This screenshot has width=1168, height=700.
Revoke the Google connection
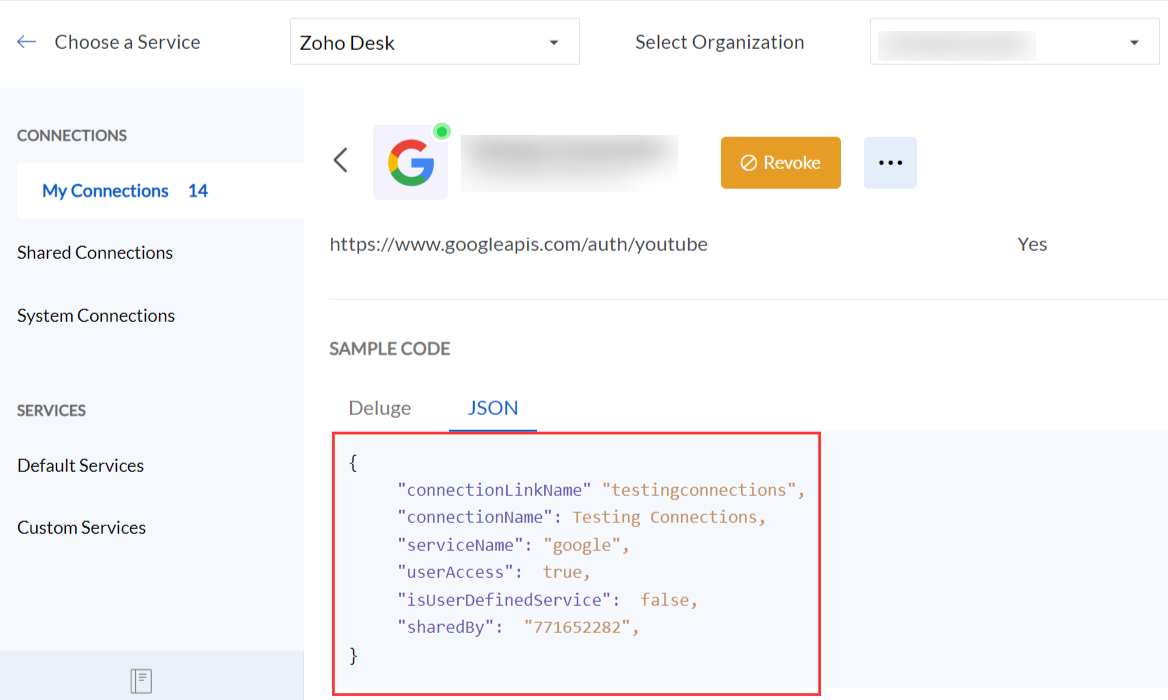(x=780, y=163)
